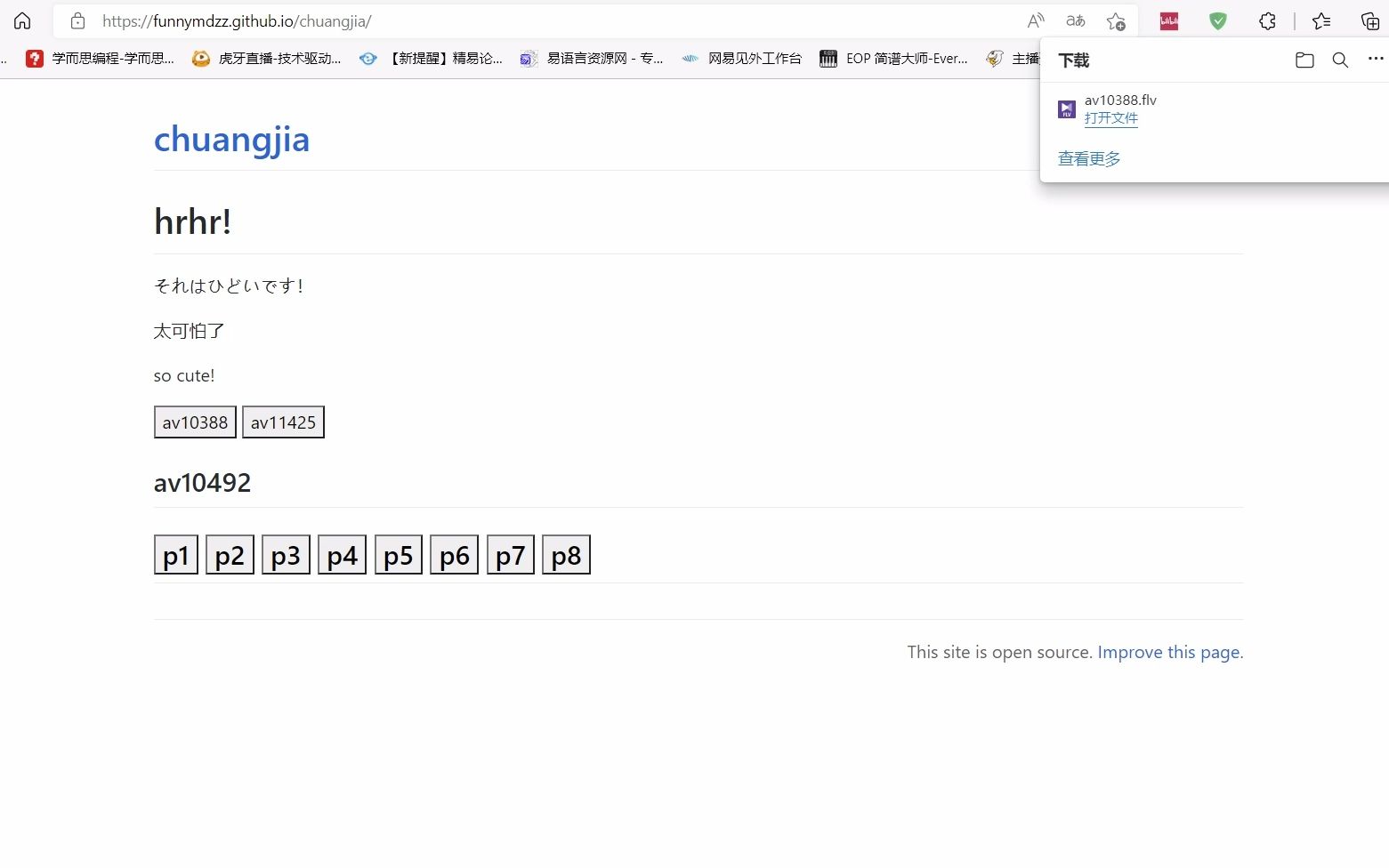Click the それはひどいです! text

click(x=229, y=285)
